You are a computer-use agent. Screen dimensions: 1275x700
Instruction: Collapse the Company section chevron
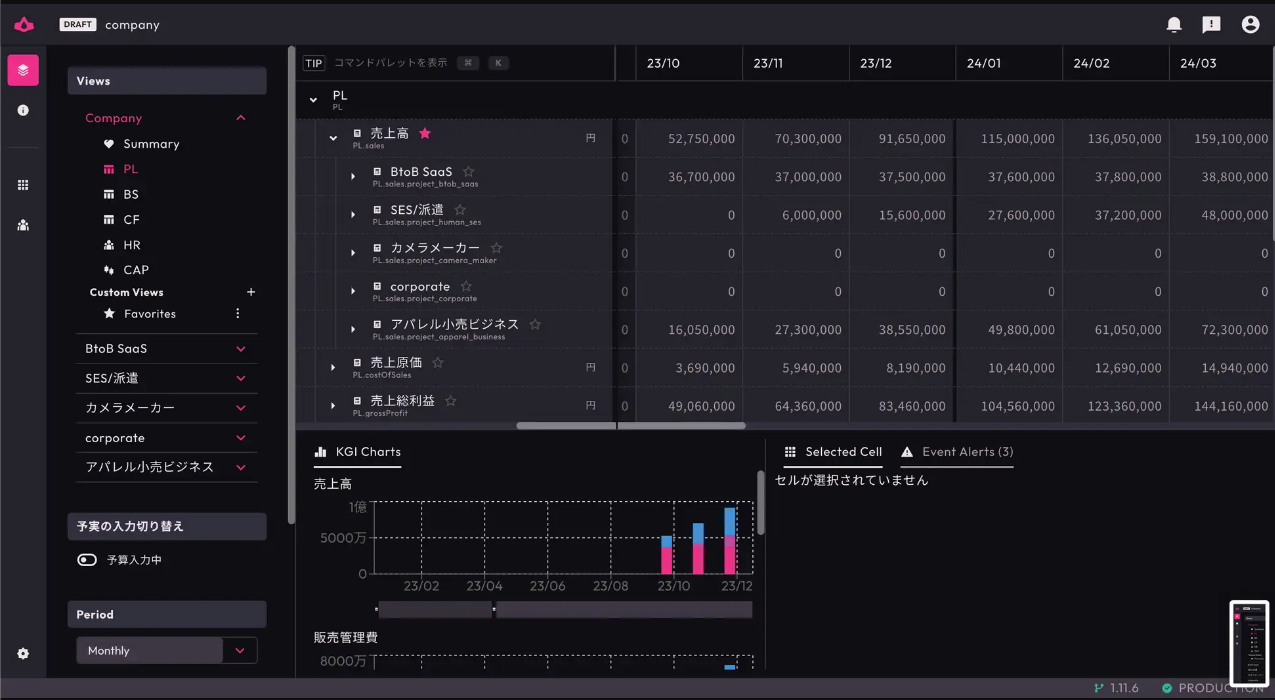240,118
